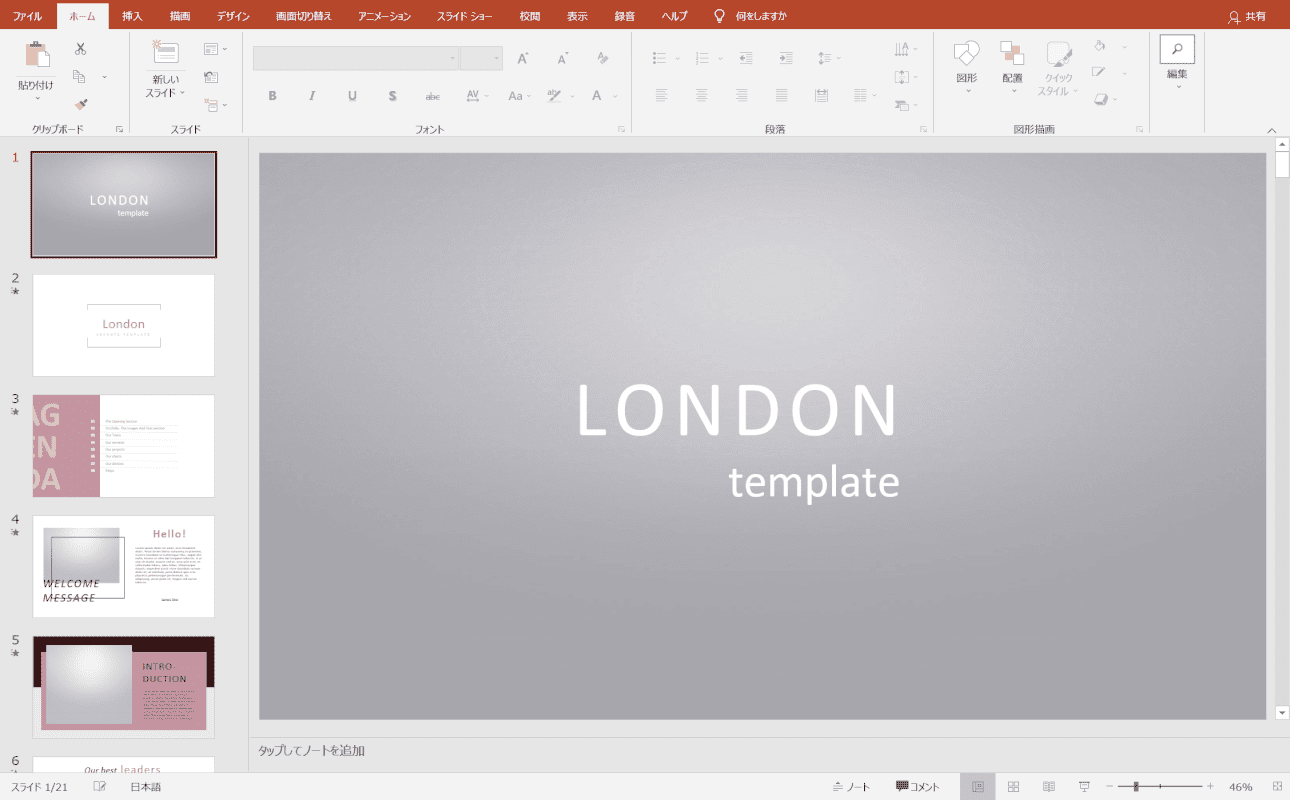Switch to the デザイン tab
The image size is (1290, 800).
(x=233, y=16)
